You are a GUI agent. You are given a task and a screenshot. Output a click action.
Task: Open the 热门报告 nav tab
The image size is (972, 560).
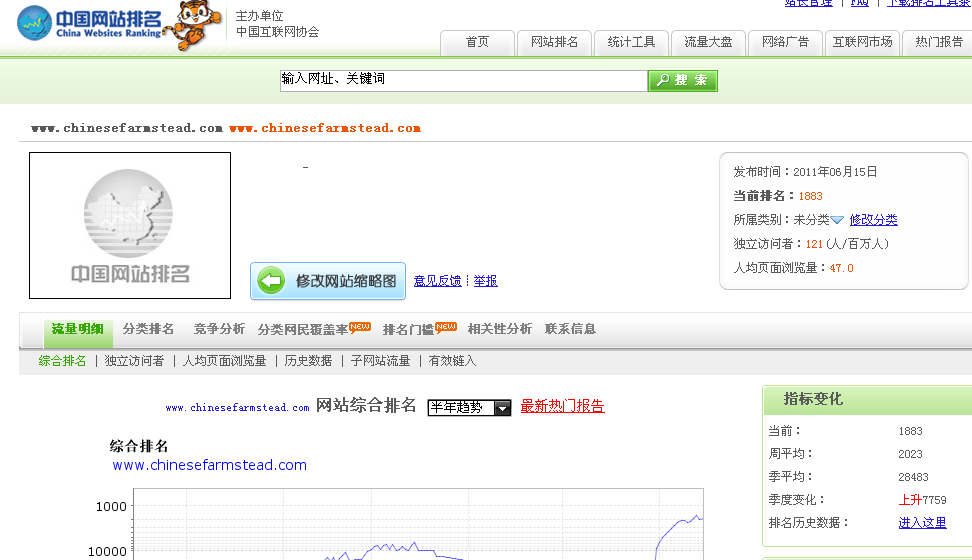[939, 42]
